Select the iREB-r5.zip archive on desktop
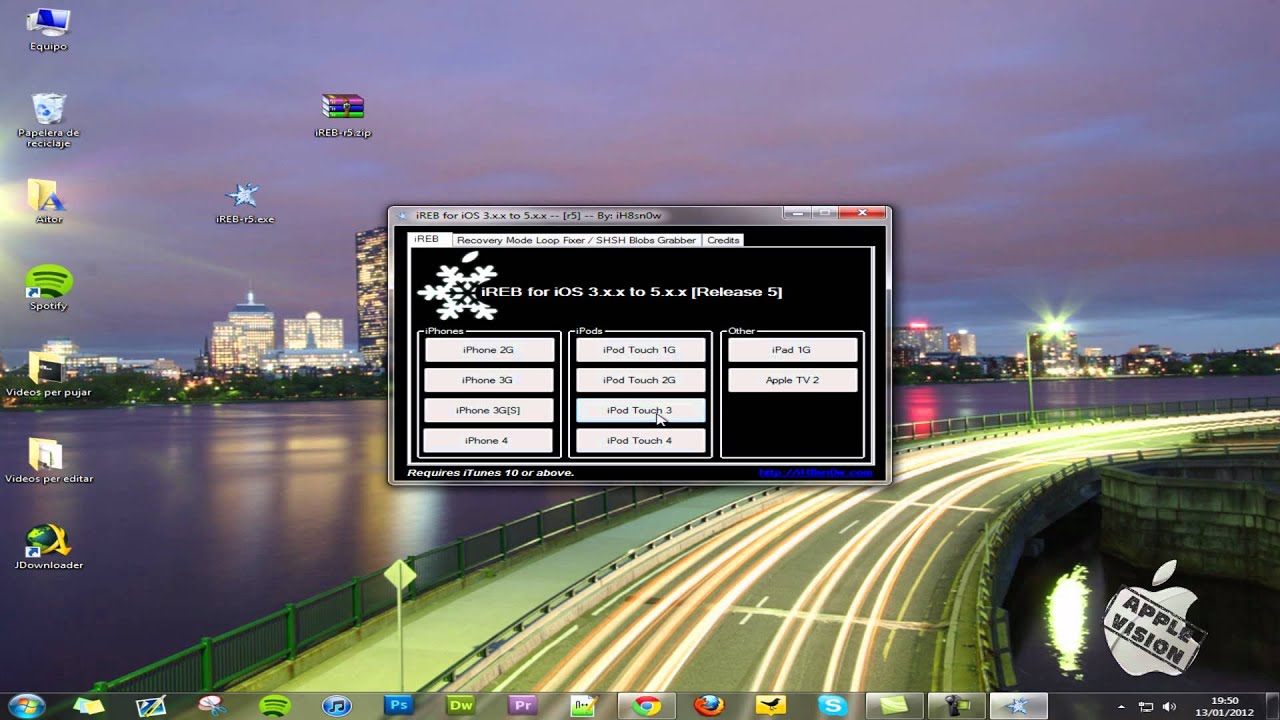The width and height of the screenshot is (1280, 720). pyautogui.click(x=343, y=115)
